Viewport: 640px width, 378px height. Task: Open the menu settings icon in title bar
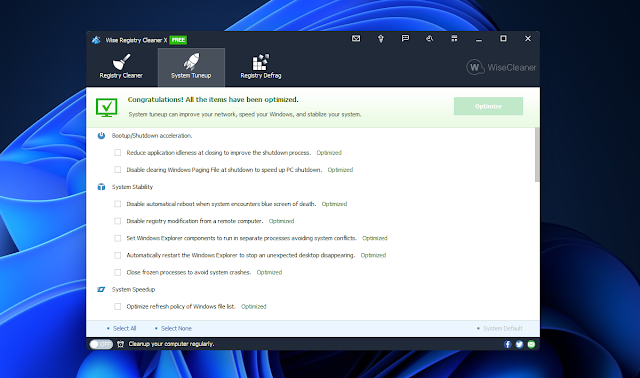454,38
